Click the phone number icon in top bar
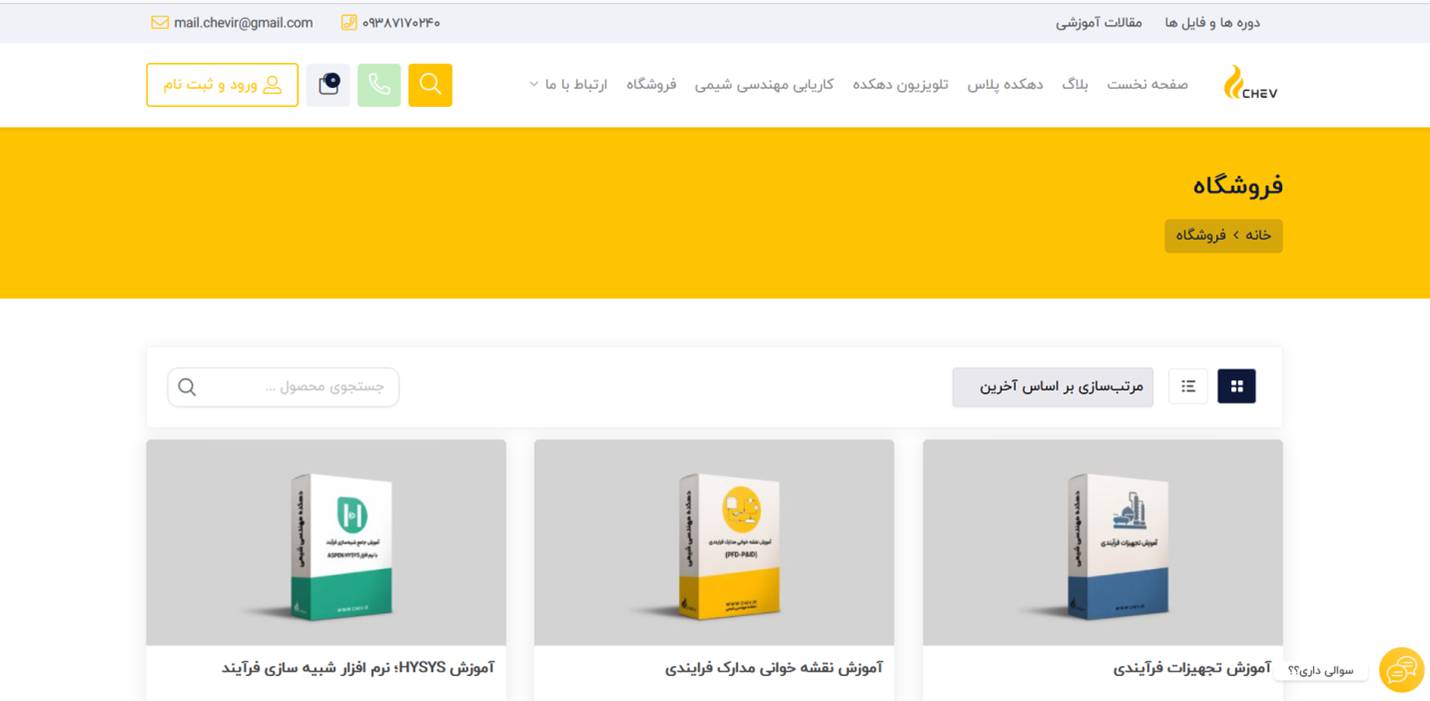The height and width of the screenshot is (701, 1430). coord(349,23)
